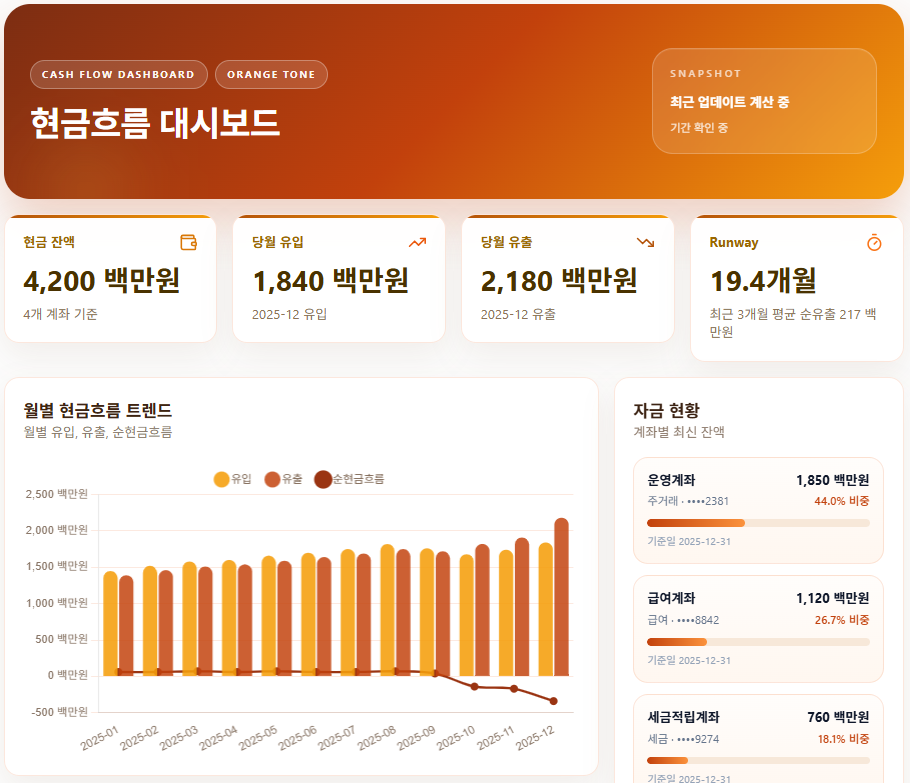Open the Snapshot update panel
This screenshot has width=910, height=783.
click(764, 101)
